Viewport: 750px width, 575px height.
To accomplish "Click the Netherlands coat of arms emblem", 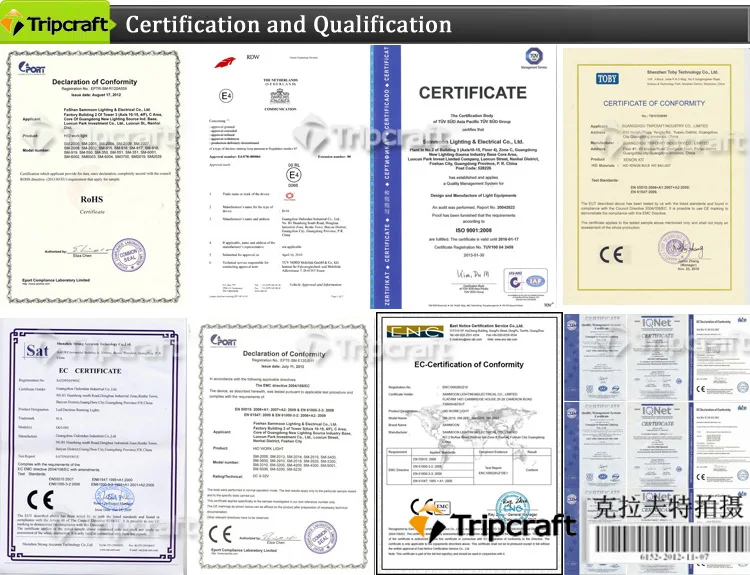I will [x=280, y=97].
